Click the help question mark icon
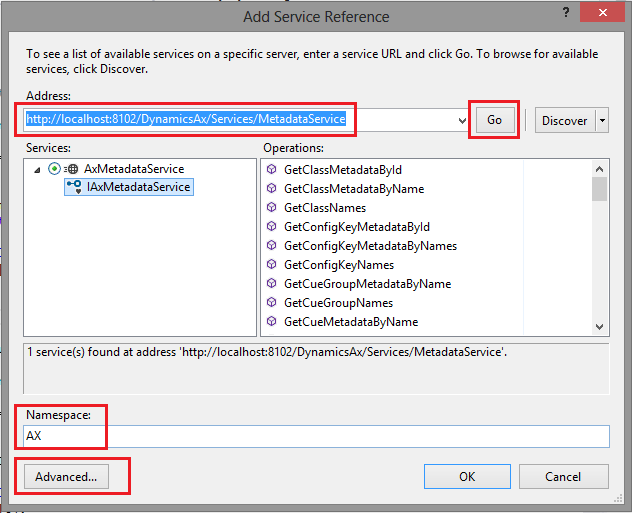 tap(566, 13)
